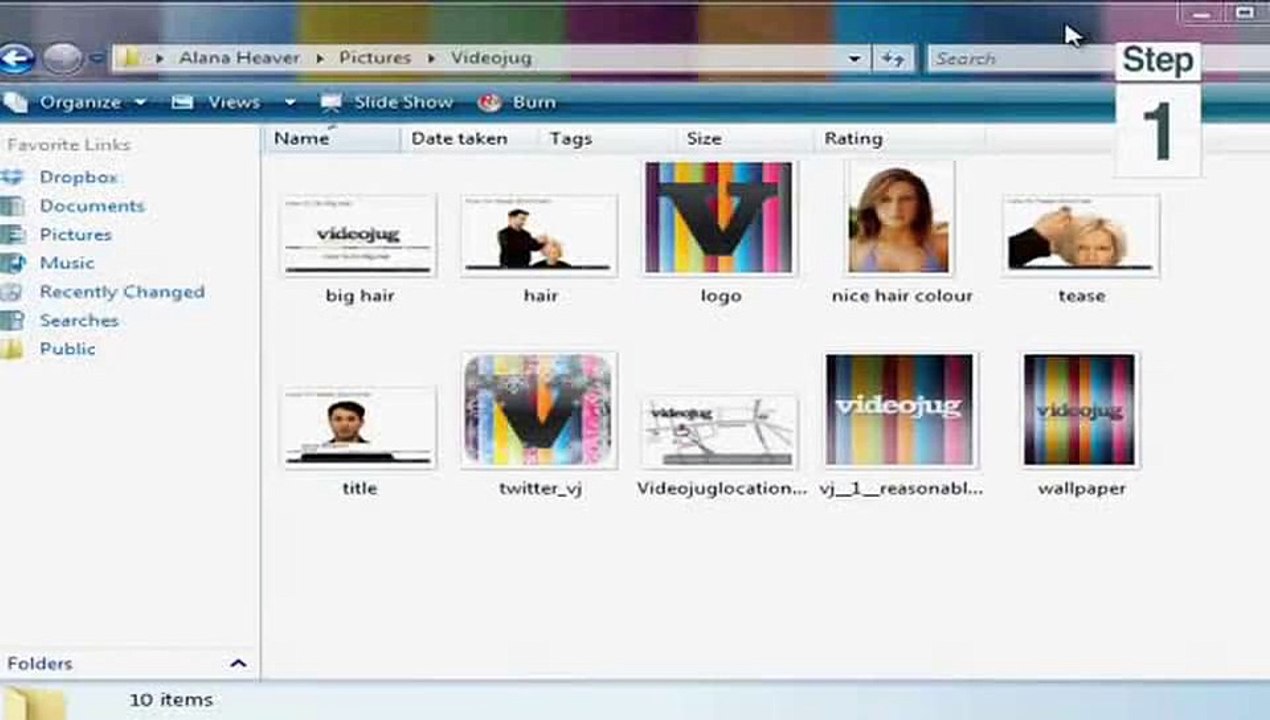The width and height of the screenshot is (1270, 720).
Task: Click the Organize icon in toolbar
Action: pos(14,102)
